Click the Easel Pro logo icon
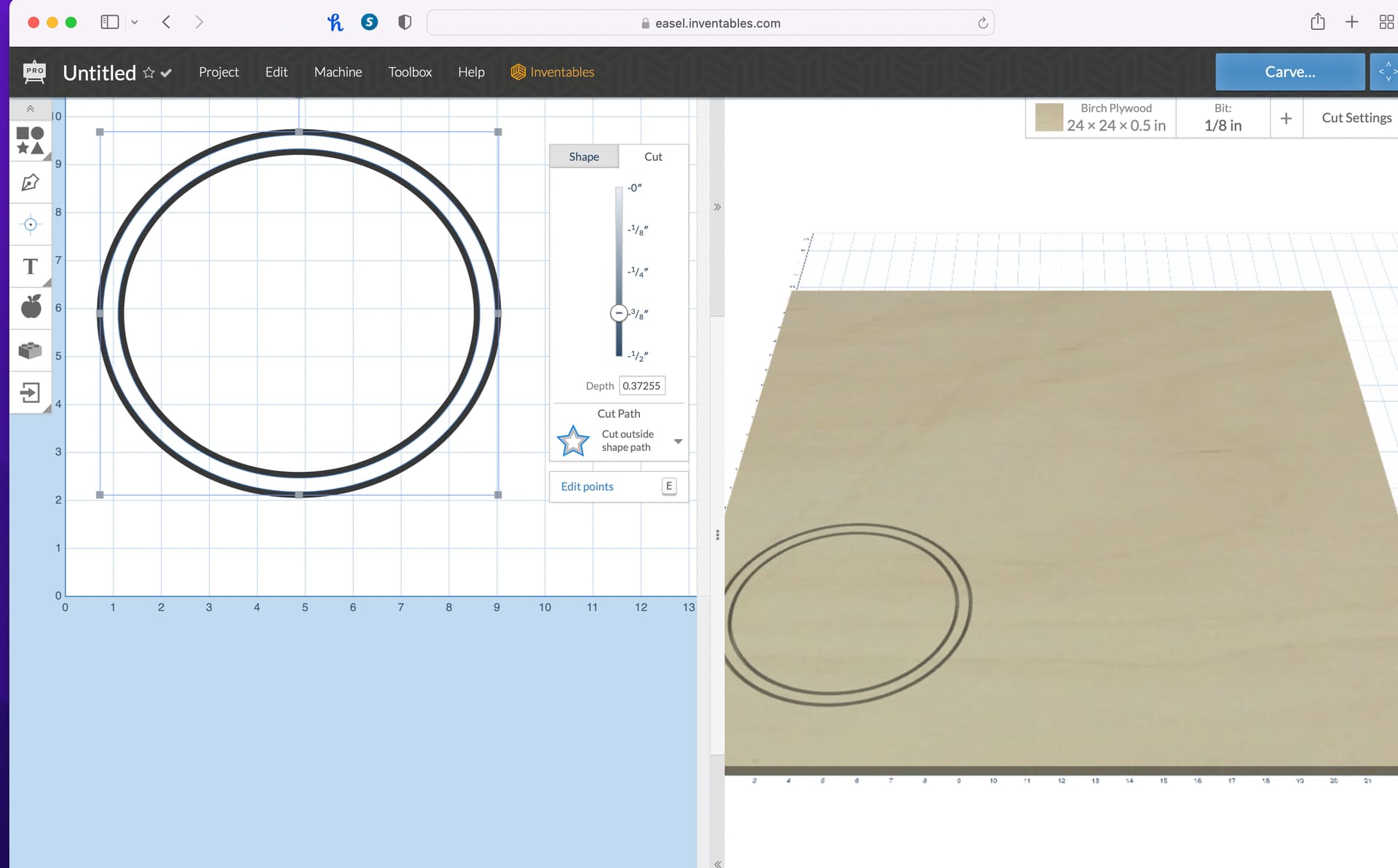 coord(34,71)
